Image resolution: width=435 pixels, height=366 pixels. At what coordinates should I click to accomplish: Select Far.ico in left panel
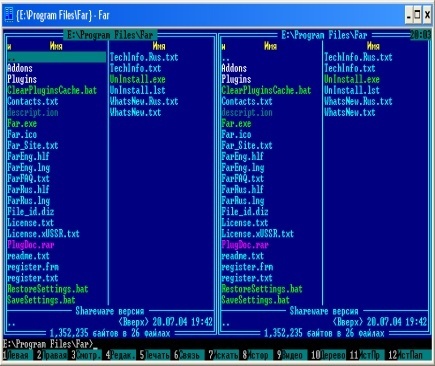pos(22,134)
